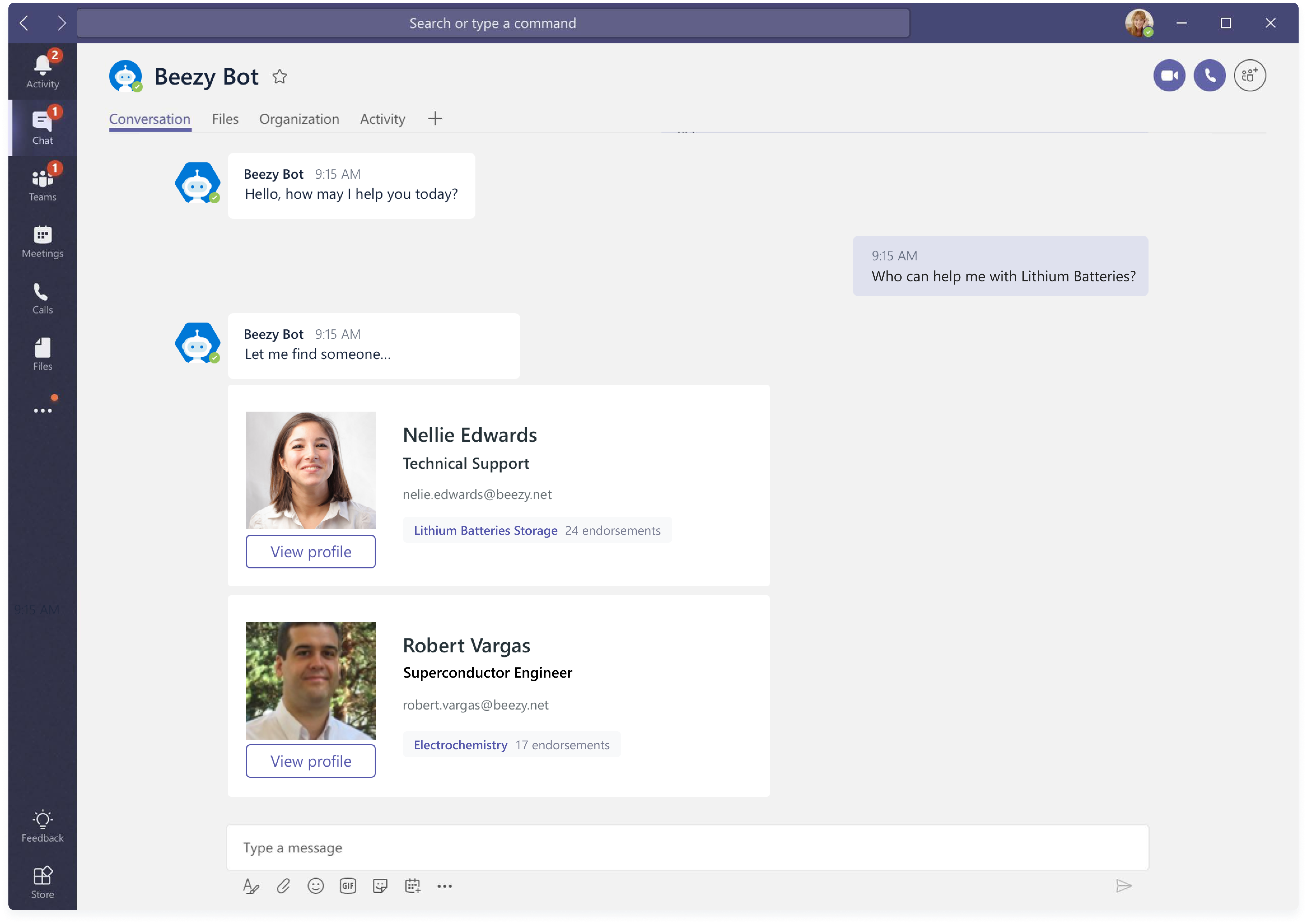Open the Teams section in sidebar

click(x=43, y=184)
